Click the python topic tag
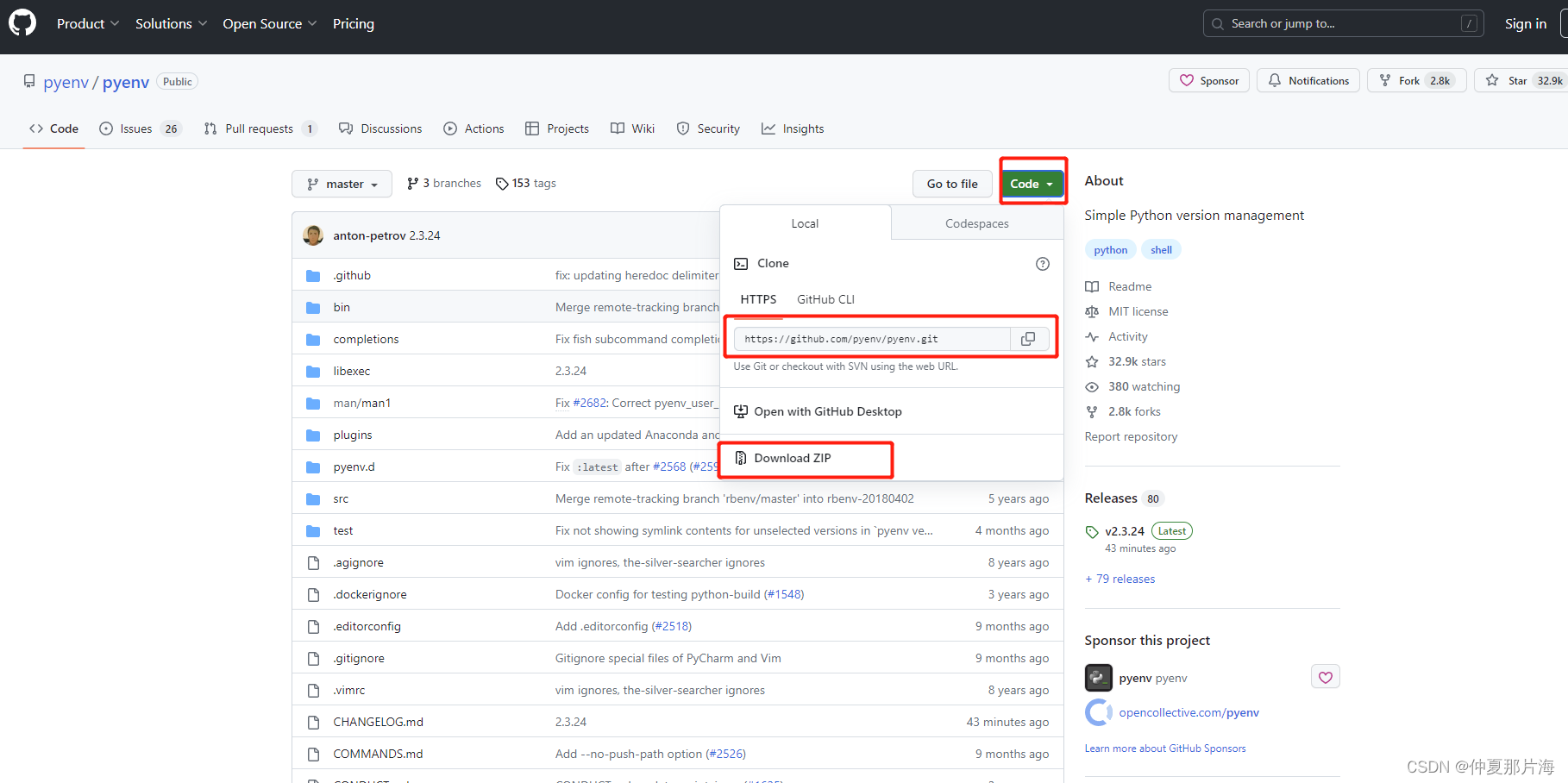 click(1111, 250)
